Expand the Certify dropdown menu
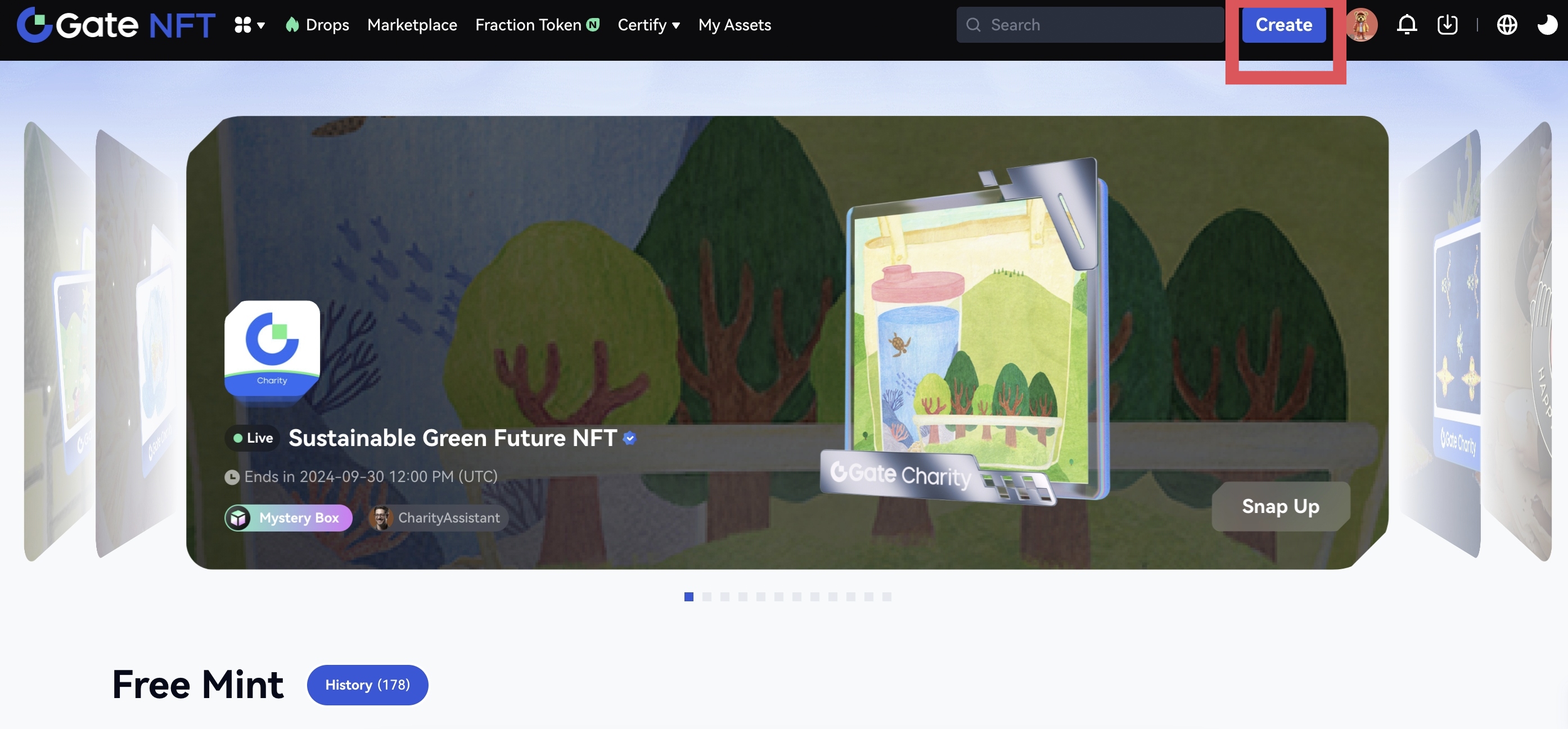Viewport: 1568px width, 729px height. coord(648,24)
